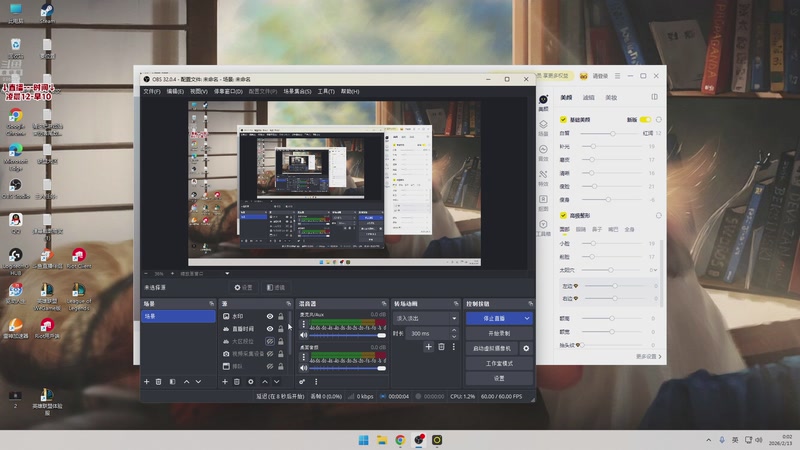Turn off the 新版 yellow toggle
The width and height of the screenshot is (800, 450).
pos(645,119)
